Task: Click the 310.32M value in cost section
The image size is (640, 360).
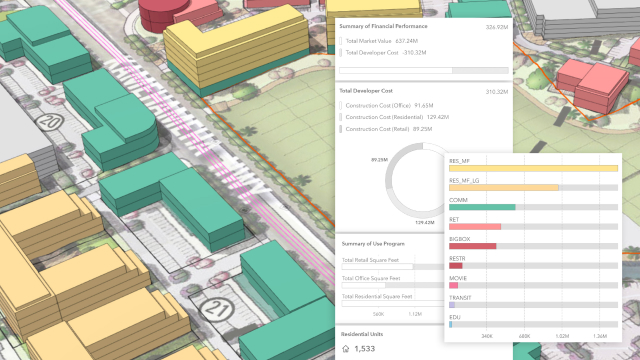Action: pos(497,92)
